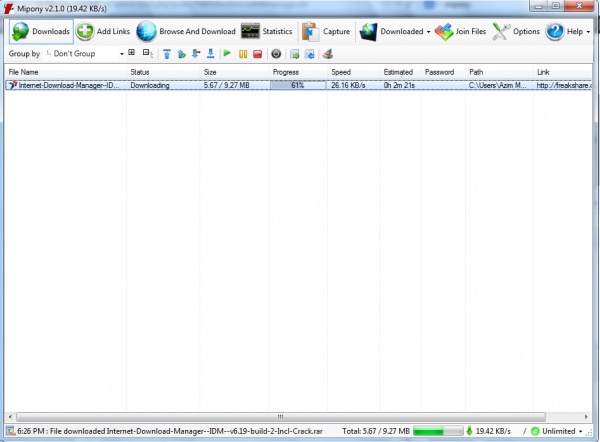Open Browse And Download
Image resolution: width=600 pixels, height=442 pixels.
point(186,31)
